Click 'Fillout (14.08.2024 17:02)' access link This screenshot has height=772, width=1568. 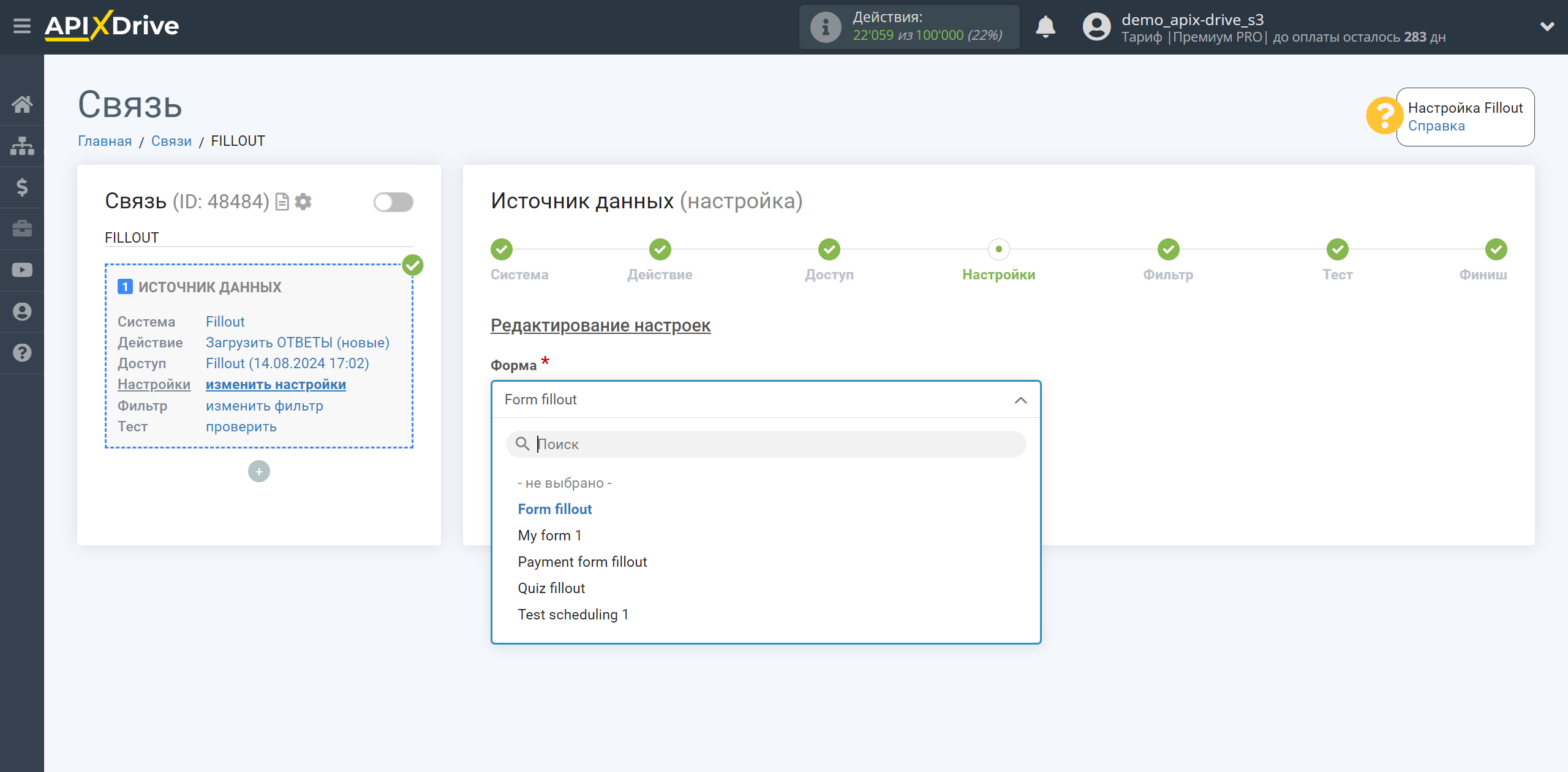click(x=287, y=363)
